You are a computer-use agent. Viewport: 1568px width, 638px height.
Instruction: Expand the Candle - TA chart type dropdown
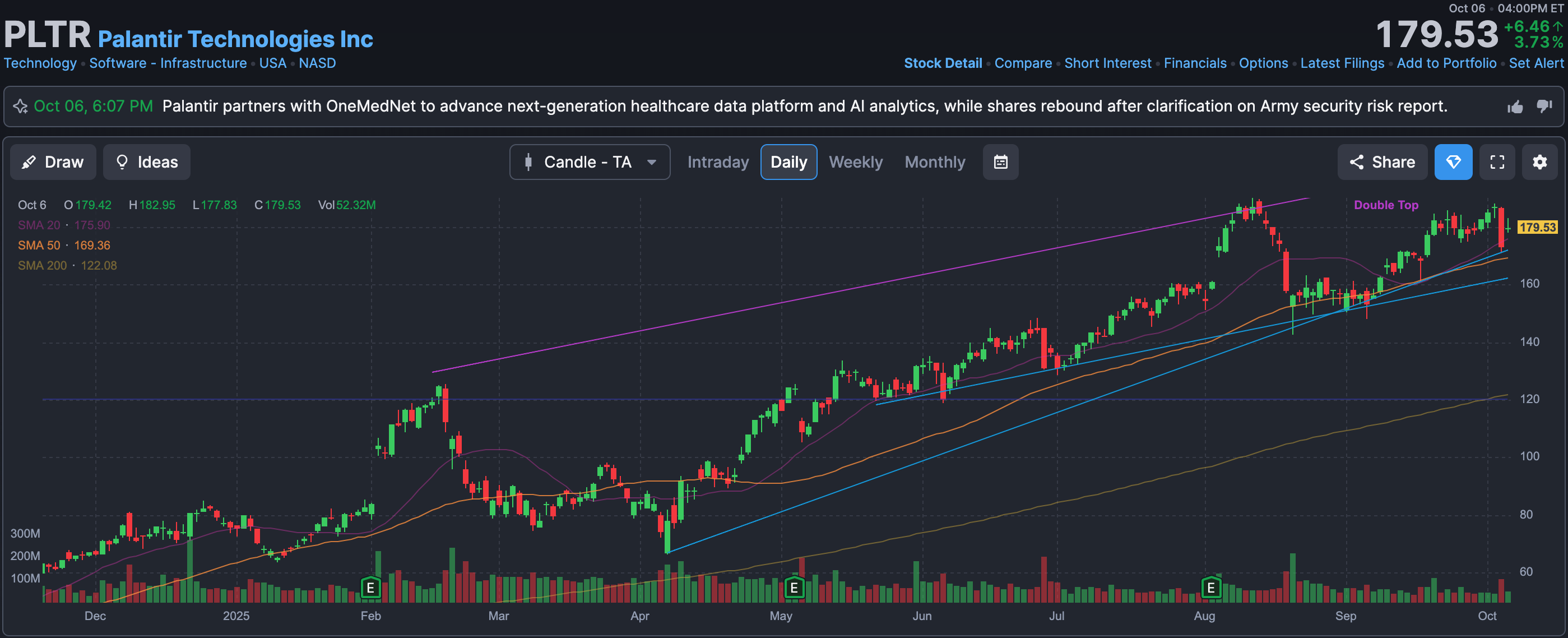pos(589,162)
